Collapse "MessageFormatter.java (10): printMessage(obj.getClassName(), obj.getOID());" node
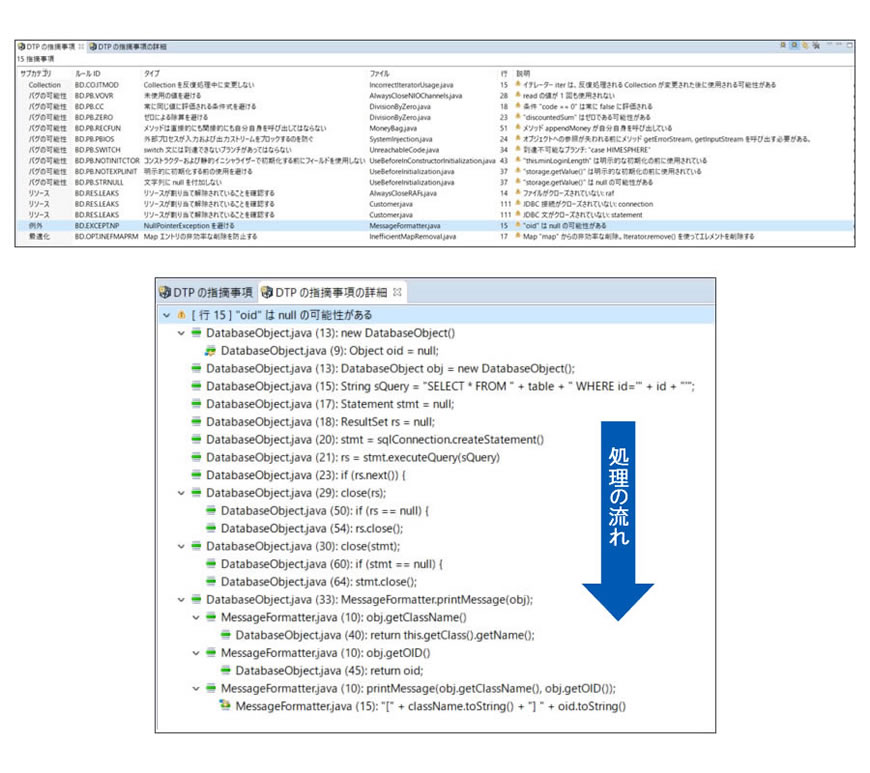870x773 pixels. tap(195, 688)
